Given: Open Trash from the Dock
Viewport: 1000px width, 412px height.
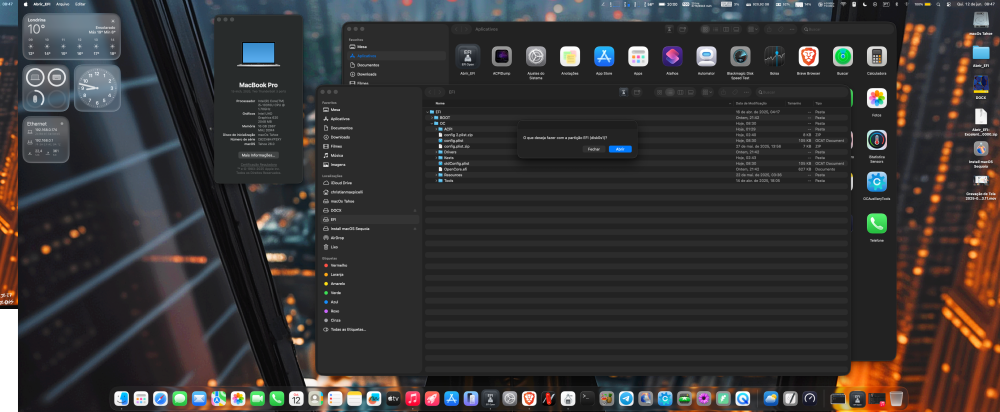Looking at the screenshot, I should pyautogui.click(x=896, y=399).
